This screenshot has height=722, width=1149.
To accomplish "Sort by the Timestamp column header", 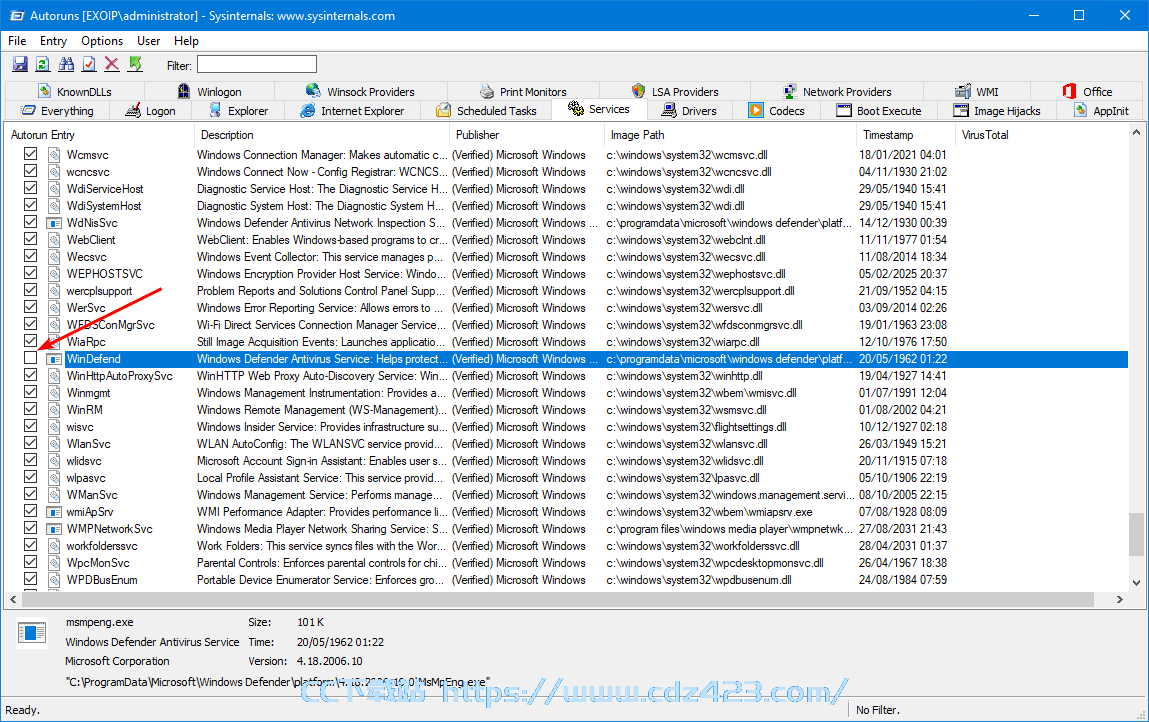I will pos(906,135).
